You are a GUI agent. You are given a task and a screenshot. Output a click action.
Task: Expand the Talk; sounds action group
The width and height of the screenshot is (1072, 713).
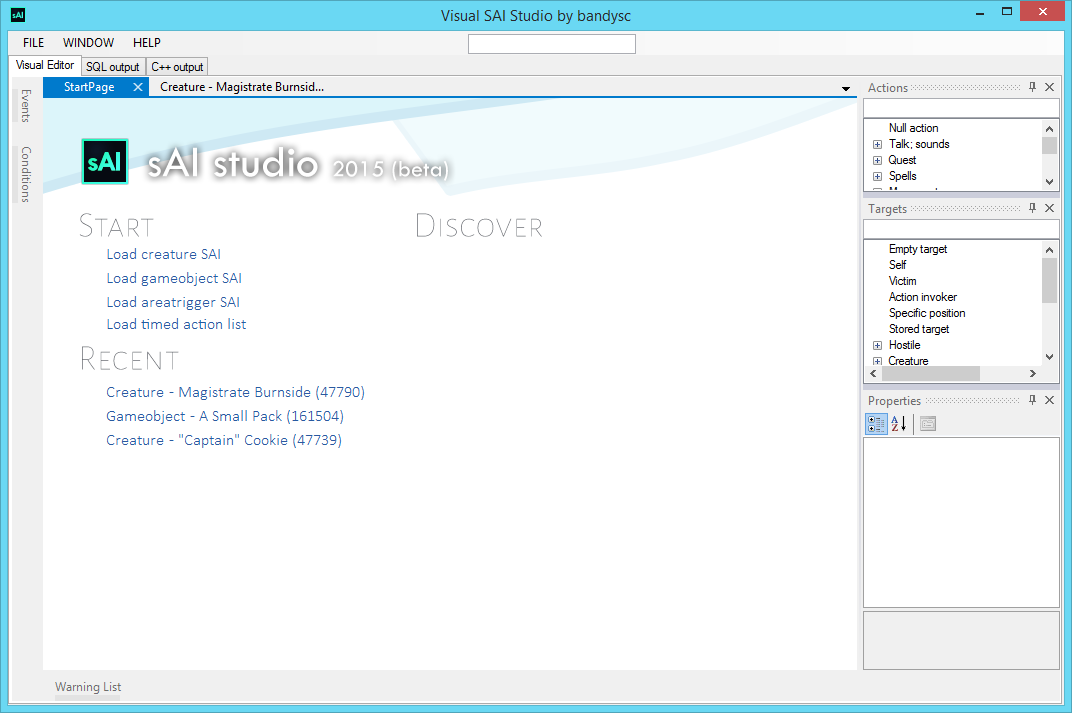[x=877, y=144]
